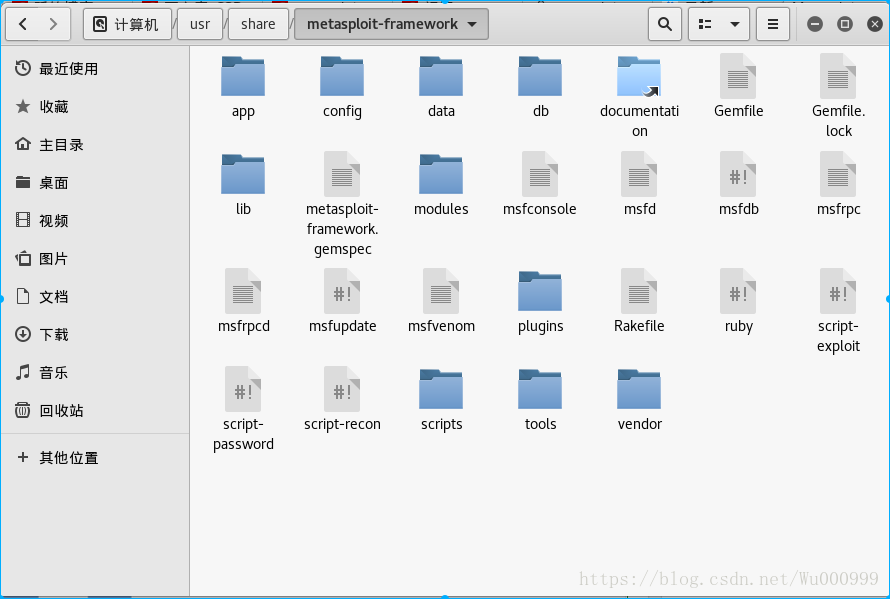
Task: Open 回收站 trash in sidebar
Action: pyautogui.click(x=95, y=410)
